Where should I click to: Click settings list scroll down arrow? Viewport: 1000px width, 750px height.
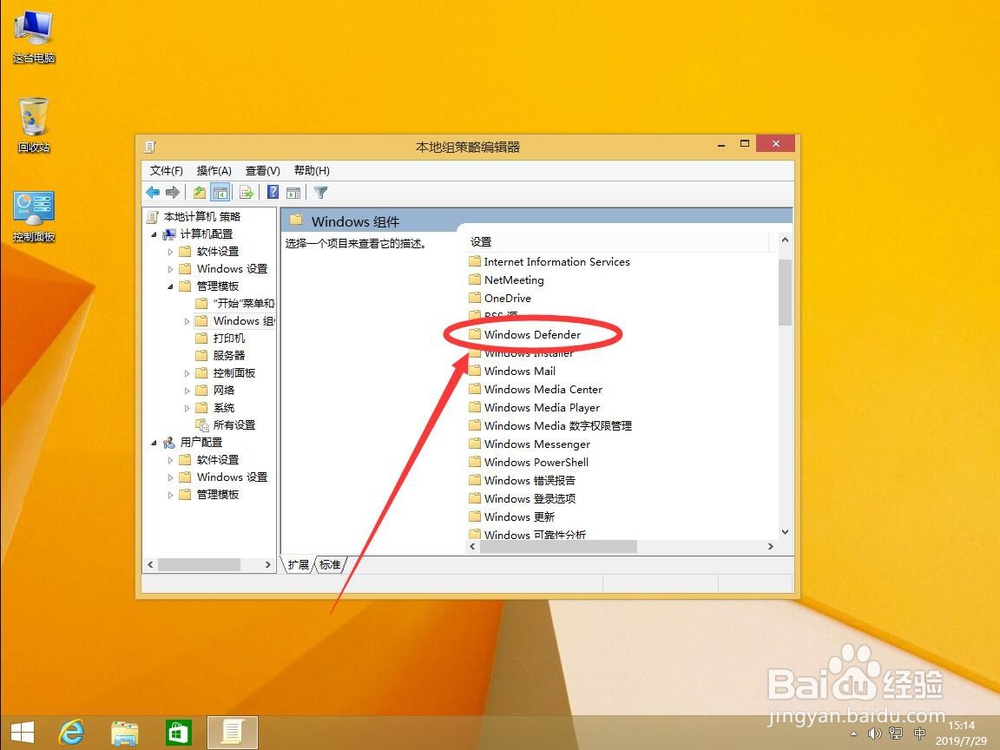[x=785, y=532]
